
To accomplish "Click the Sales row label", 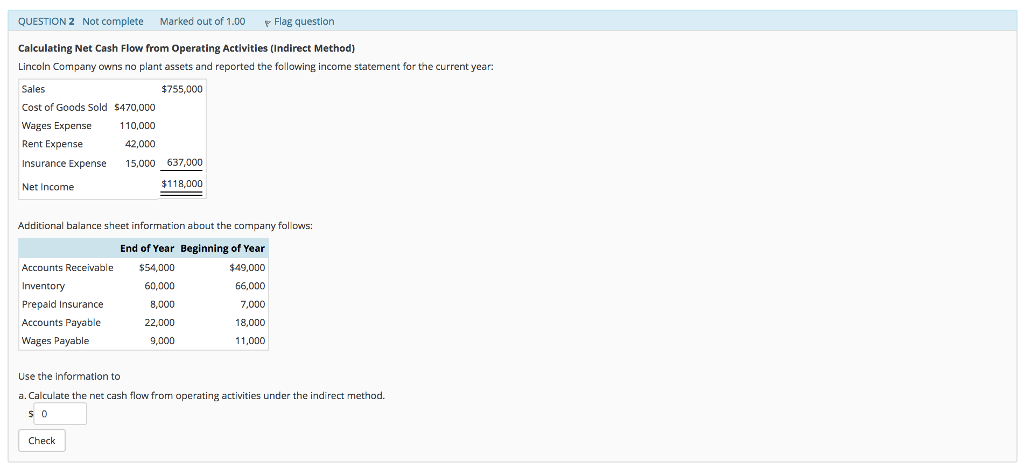I will pos(33,89).
